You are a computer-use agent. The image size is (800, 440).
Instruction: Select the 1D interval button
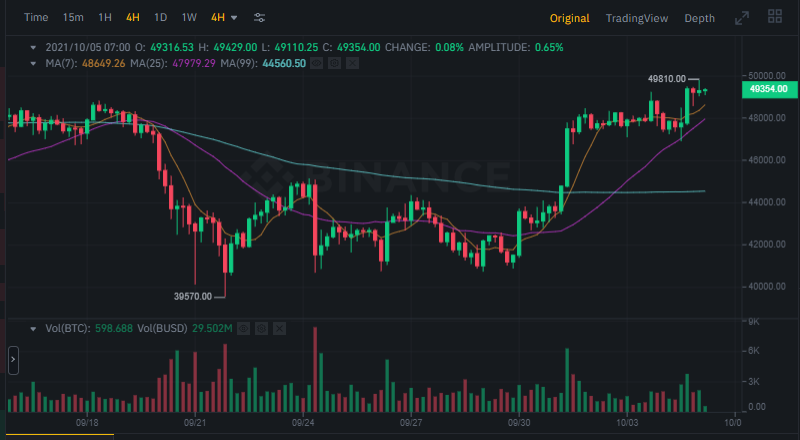coord(160,18)
